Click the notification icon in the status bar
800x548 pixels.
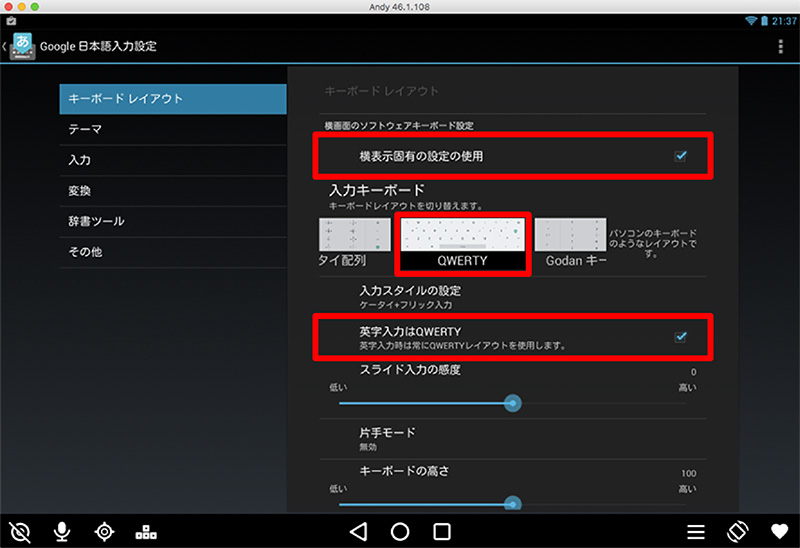click(x=11, y=21)
